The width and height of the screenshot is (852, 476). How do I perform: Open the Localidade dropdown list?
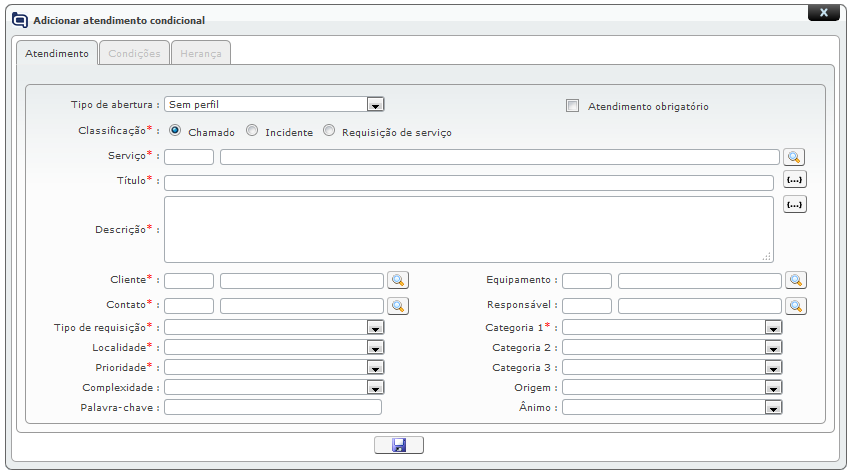[x=375, y=347]
